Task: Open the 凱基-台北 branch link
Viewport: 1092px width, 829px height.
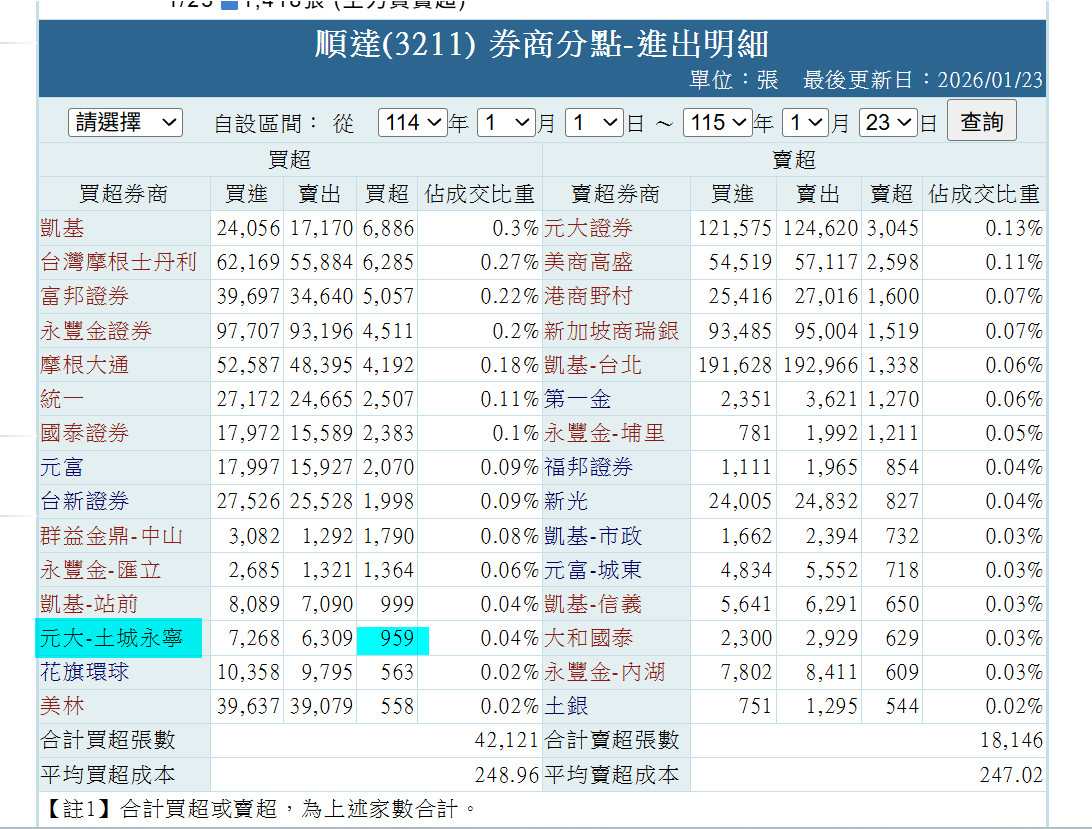Action: tap(593, 365)
